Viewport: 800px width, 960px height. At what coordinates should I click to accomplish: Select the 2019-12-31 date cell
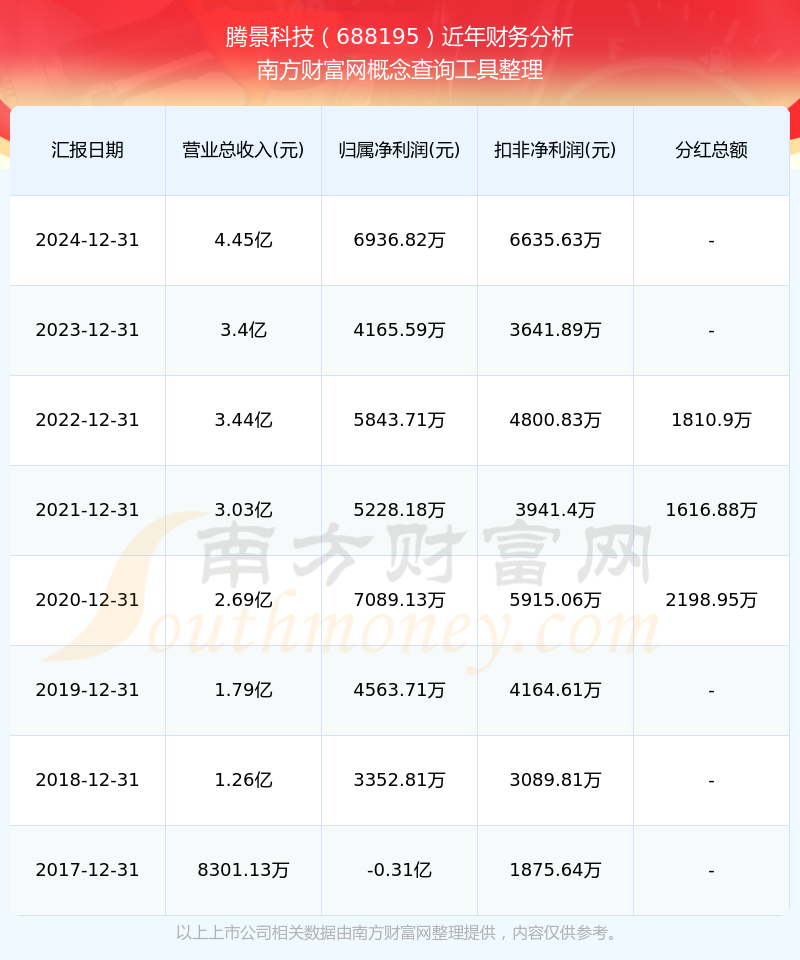pyautogui.click(x=88, y=690)
